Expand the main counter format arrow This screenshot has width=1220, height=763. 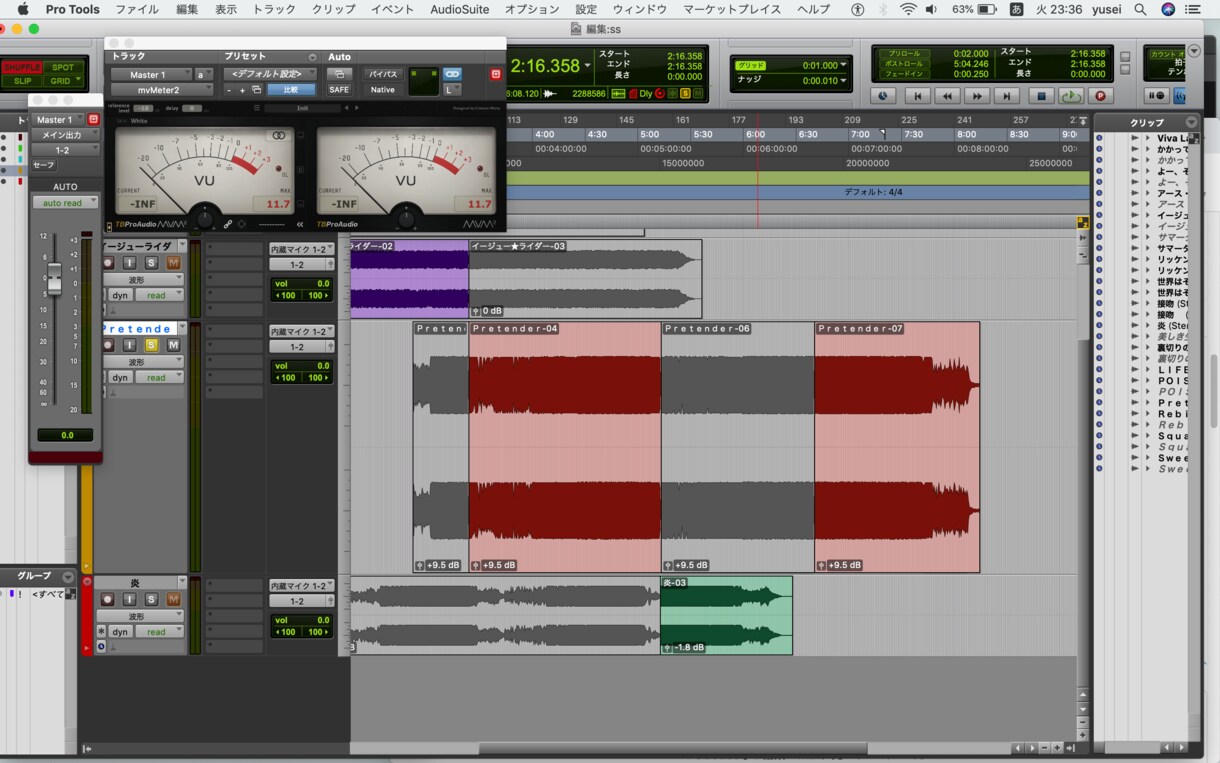tap(587, 66)
